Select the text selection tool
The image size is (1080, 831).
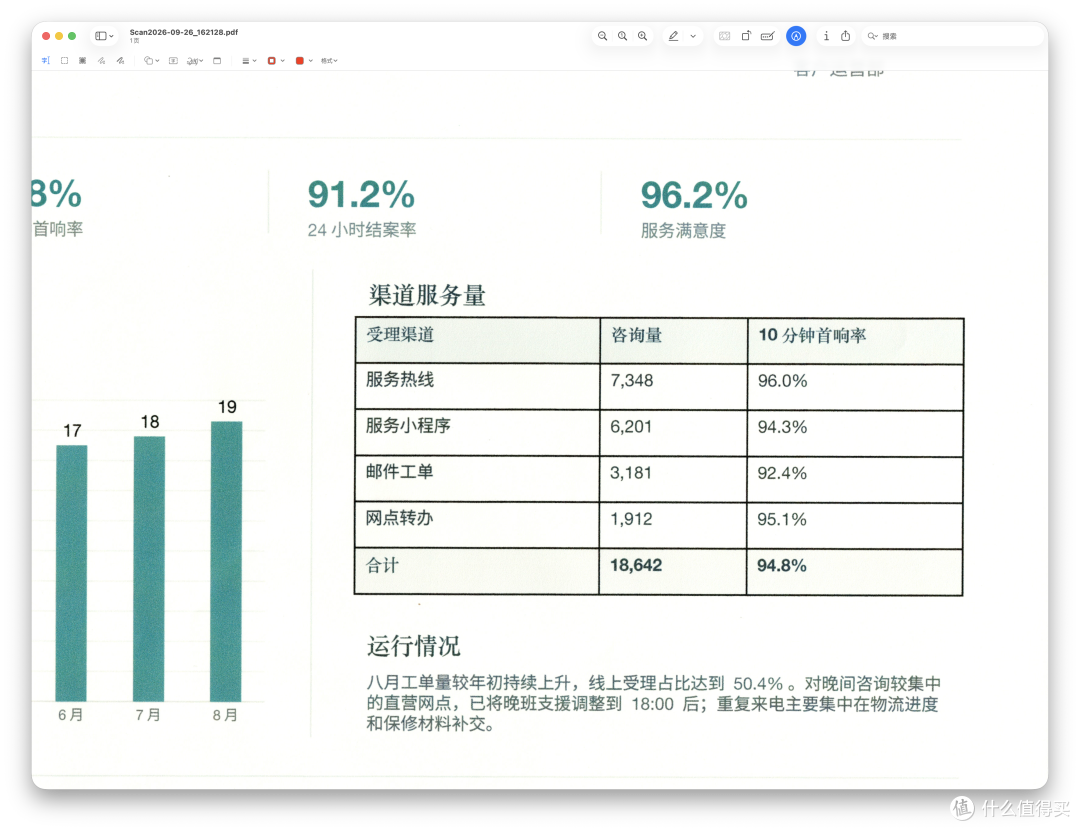[45, 61]
